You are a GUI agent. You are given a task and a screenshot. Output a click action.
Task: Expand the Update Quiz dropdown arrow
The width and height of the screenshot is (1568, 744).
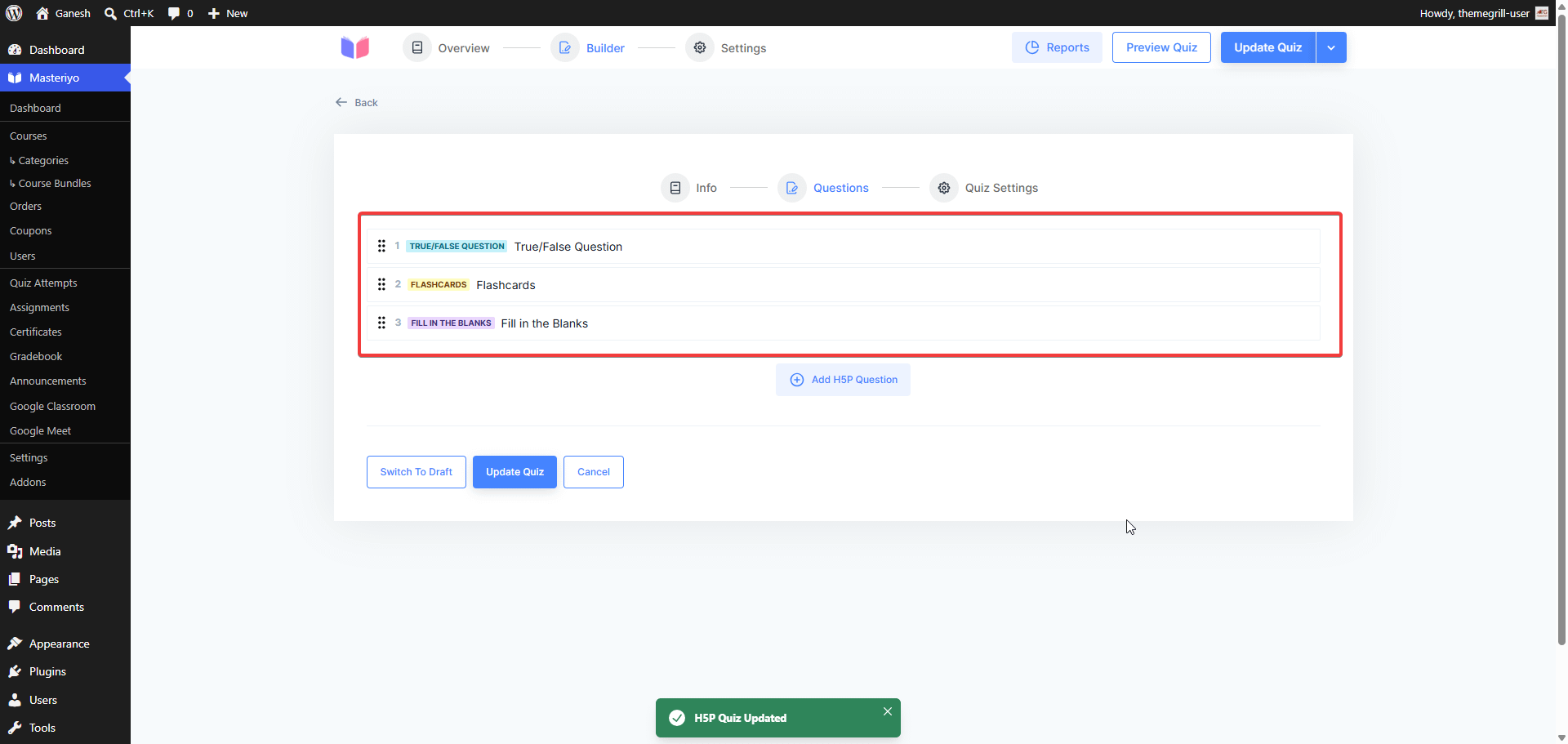pos(1331,47)
